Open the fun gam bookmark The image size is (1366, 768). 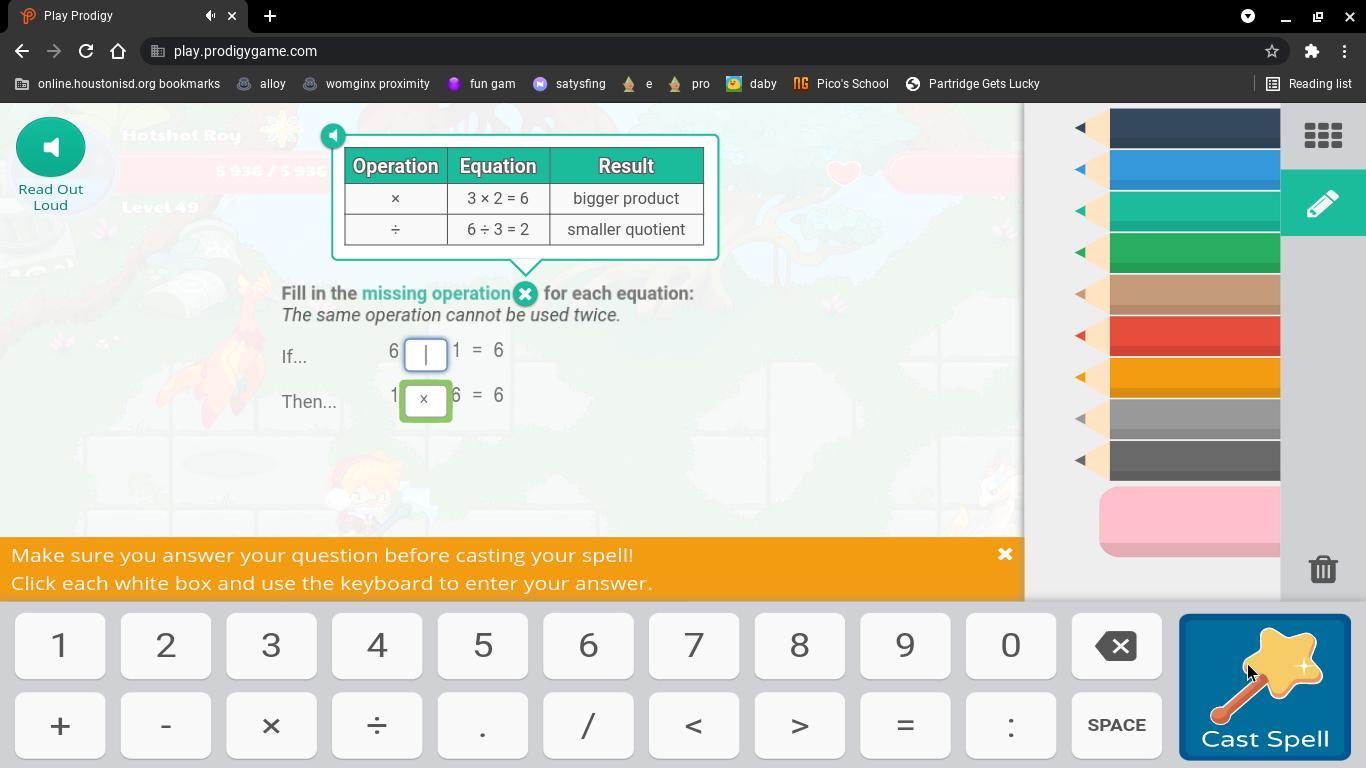point(481,84)
